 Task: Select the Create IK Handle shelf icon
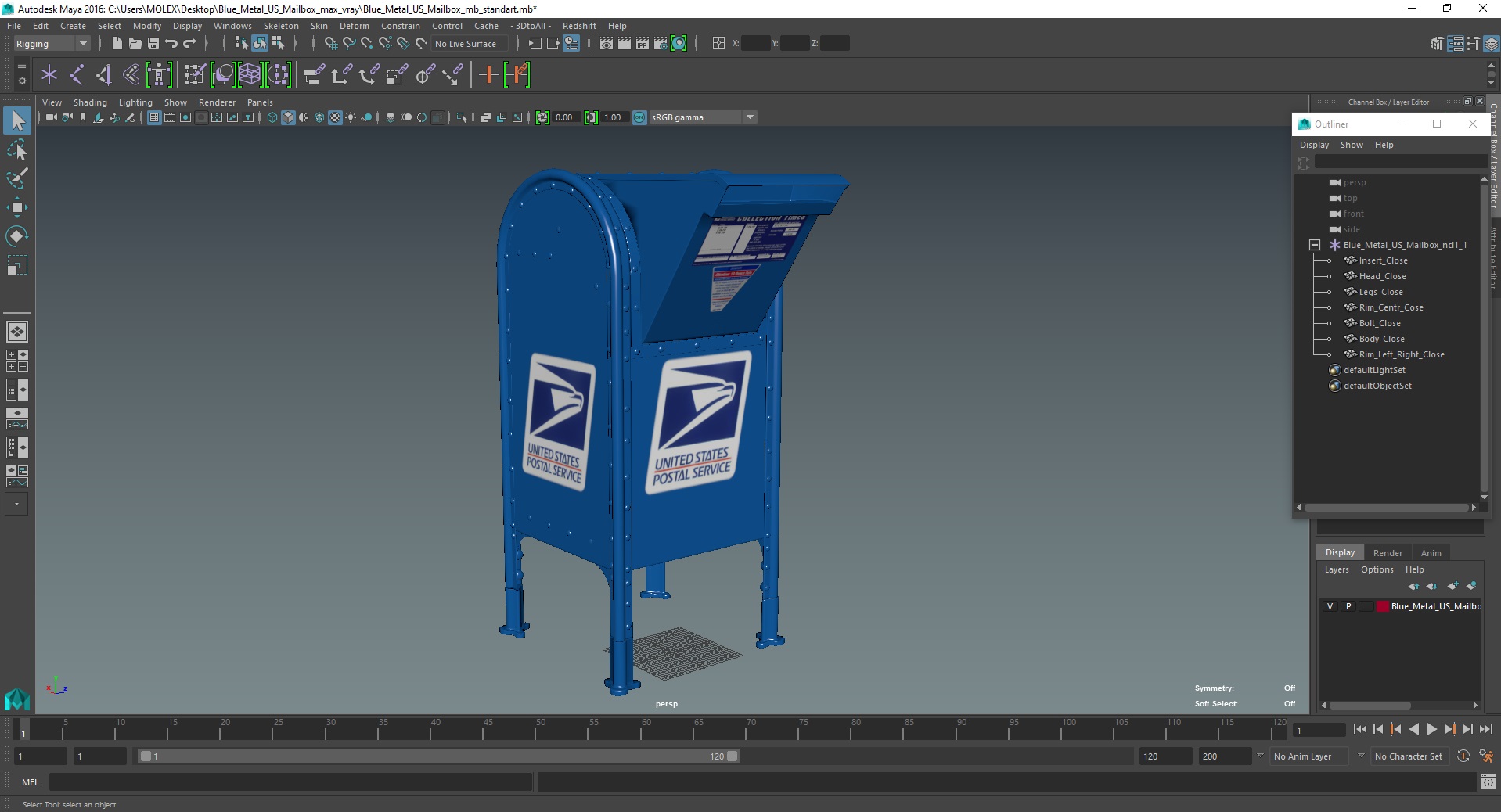coord(104,75)
